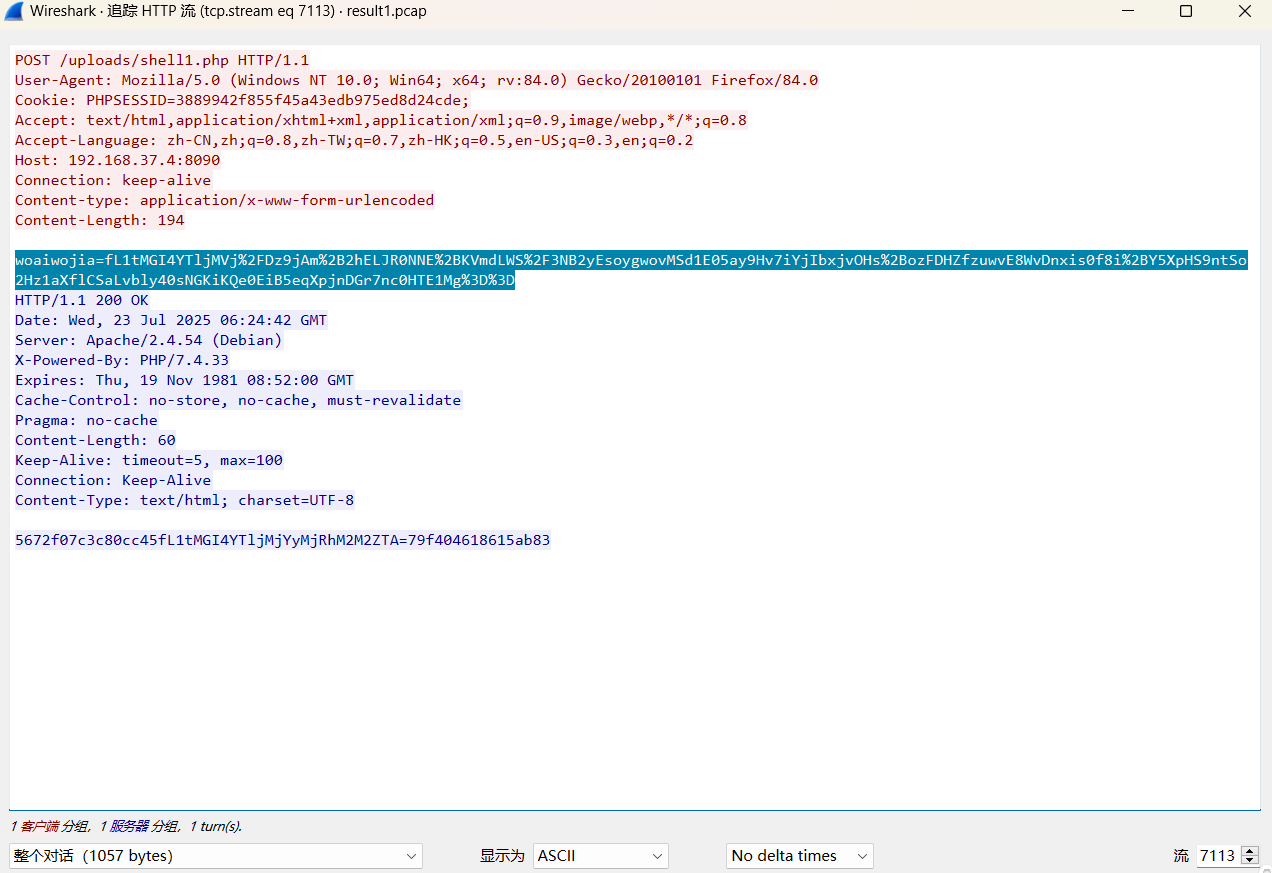This screenshot has width=1272, height=873.
Task: Click the POST /uploads/shell1.php HTTP/1.1 line
Action: [x=162, y=60]
